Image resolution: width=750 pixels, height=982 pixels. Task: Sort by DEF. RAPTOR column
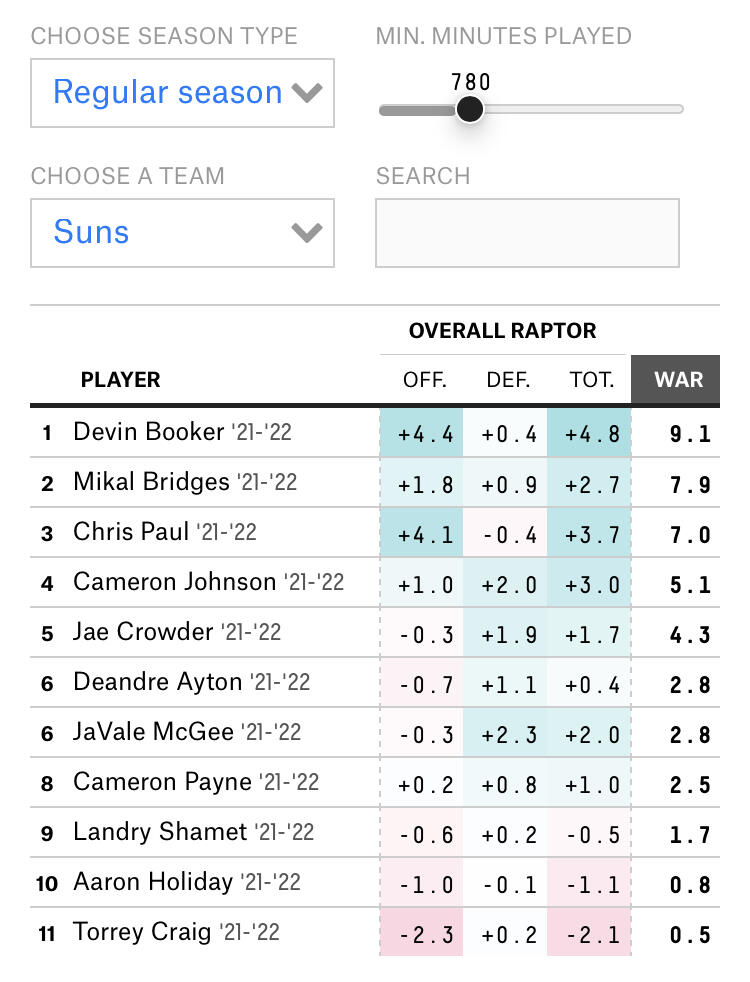(507, 380)
